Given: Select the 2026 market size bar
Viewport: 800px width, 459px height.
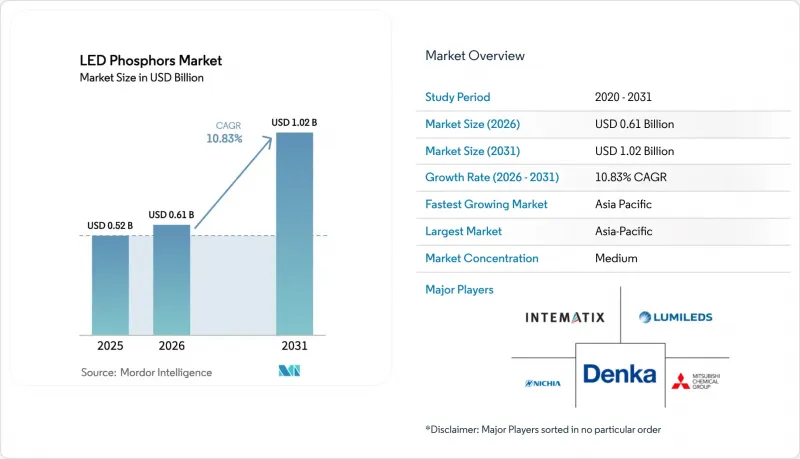Looking at the screenshot, I should point(171,280).
